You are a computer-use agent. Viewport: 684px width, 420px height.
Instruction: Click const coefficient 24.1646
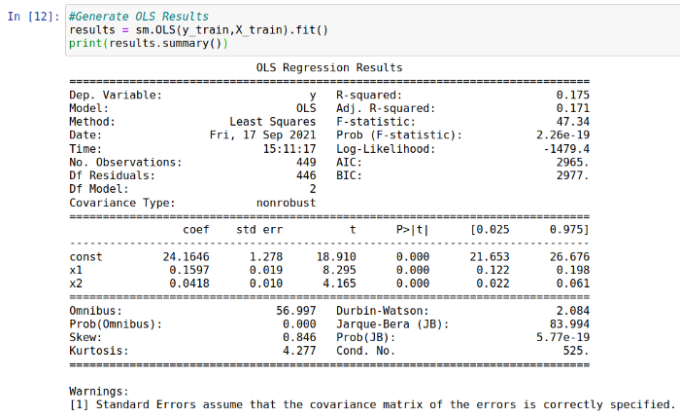point(186,257)
